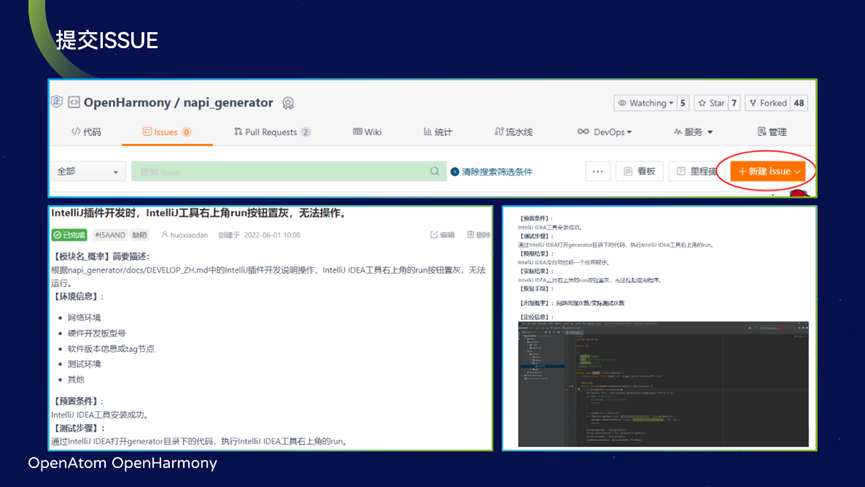Click the napi_generator repository name

click(228, 103)
